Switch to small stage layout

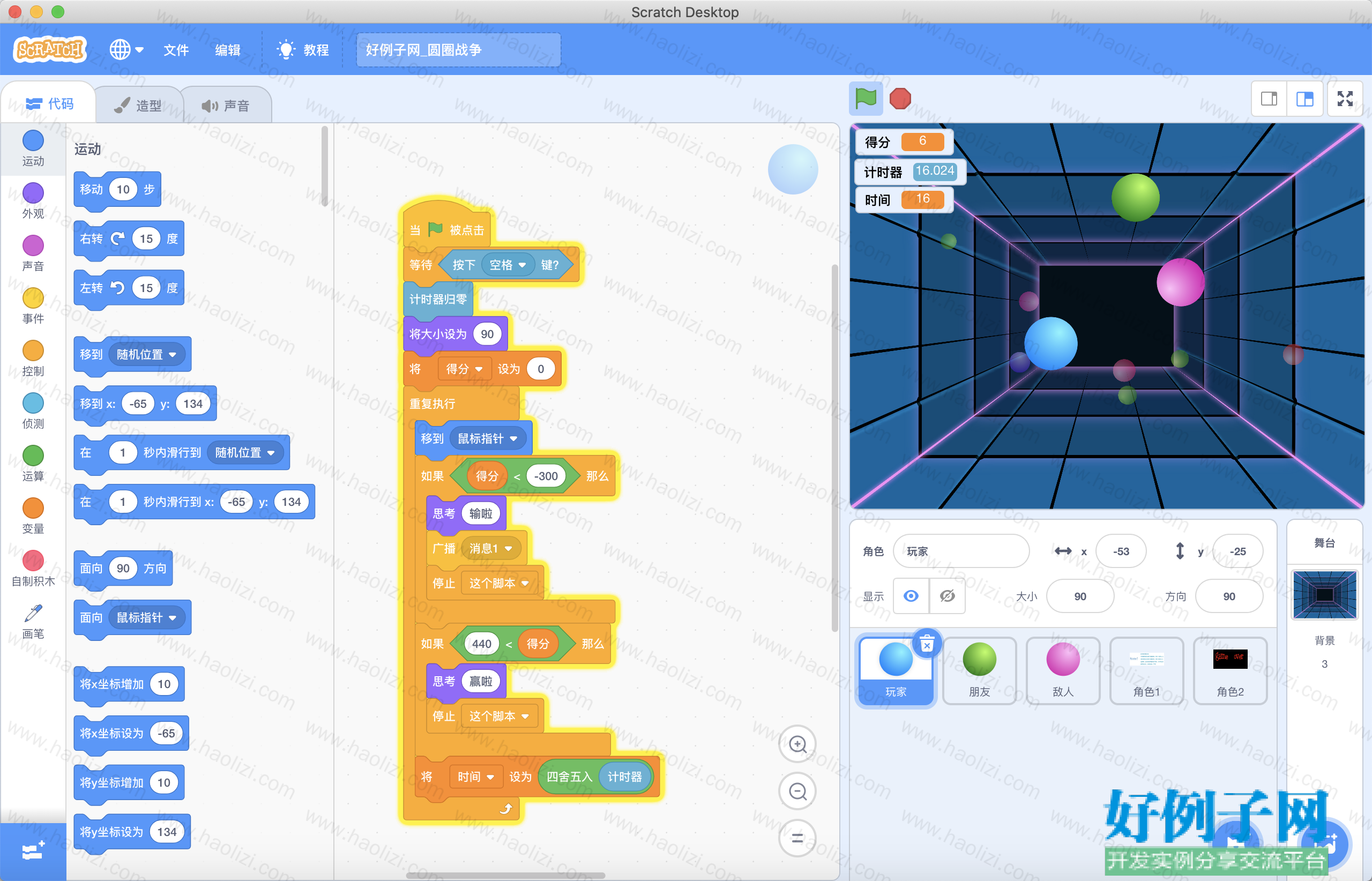[1269, 99]
